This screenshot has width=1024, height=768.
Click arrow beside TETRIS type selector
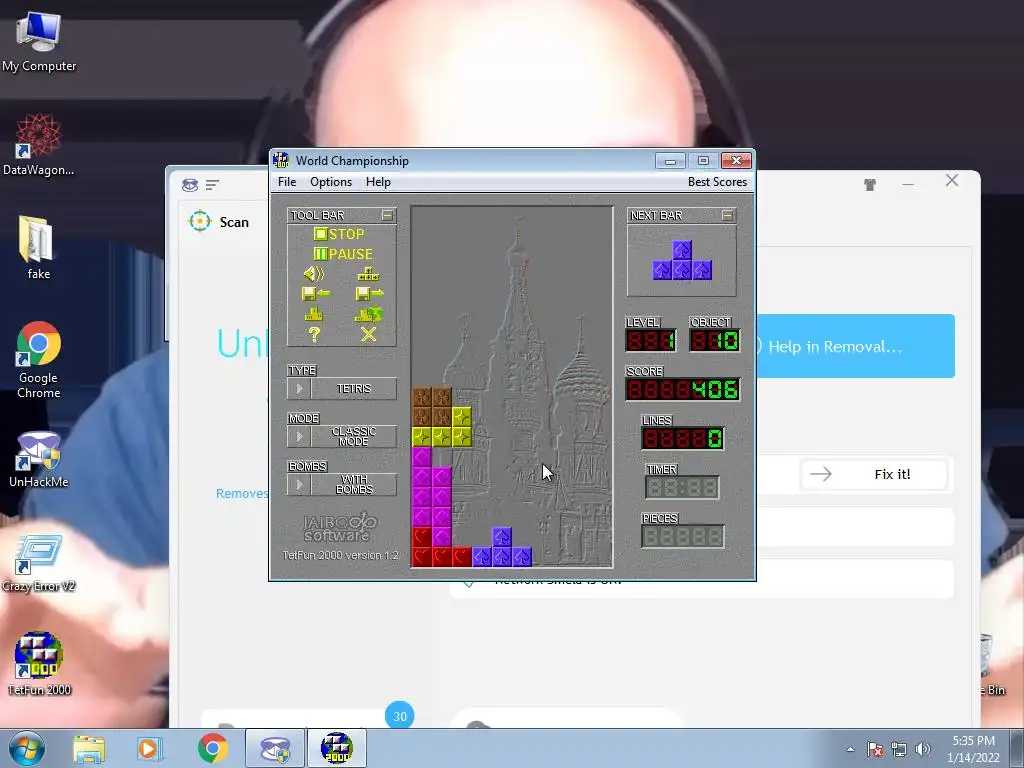point(299,389)
